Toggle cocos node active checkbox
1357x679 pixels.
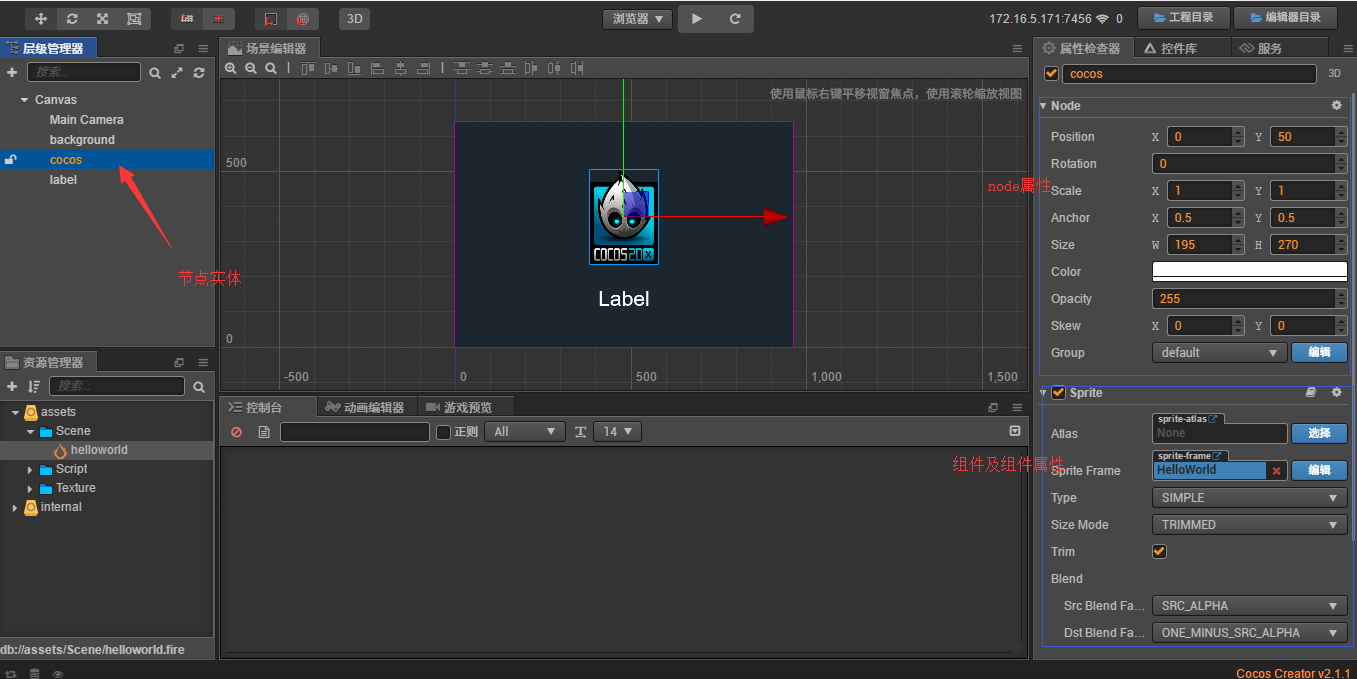pos(1051,73)
